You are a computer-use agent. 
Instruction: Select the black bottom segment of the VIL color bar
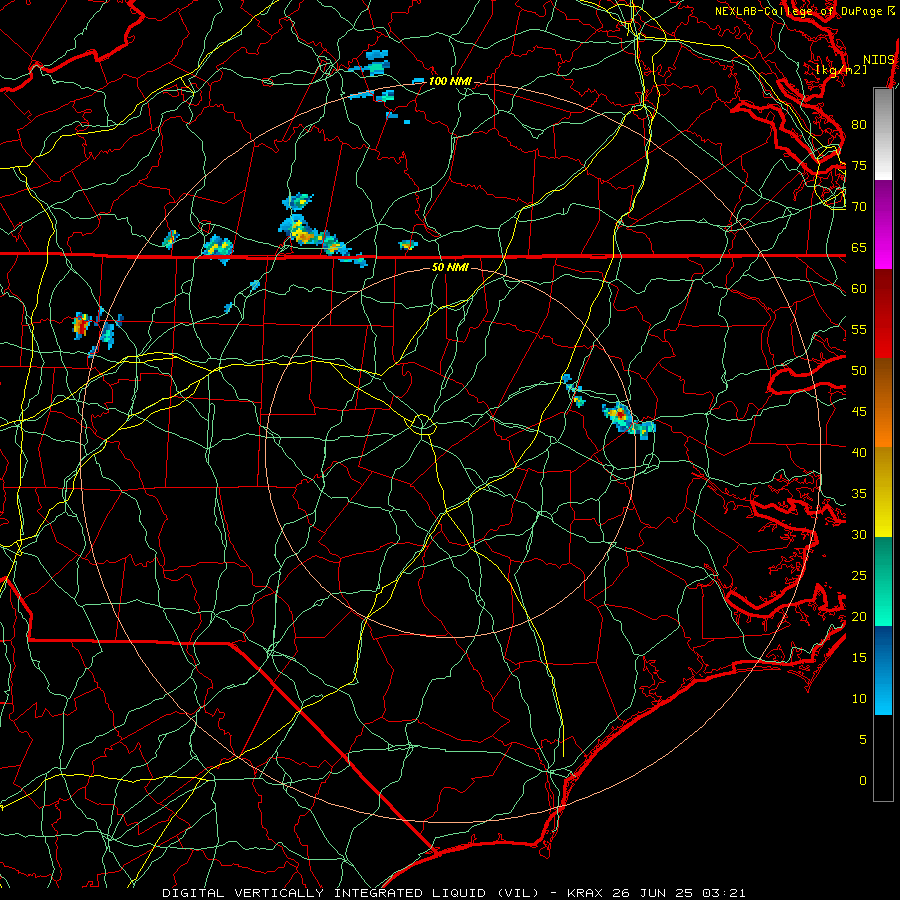coord(883,758)
